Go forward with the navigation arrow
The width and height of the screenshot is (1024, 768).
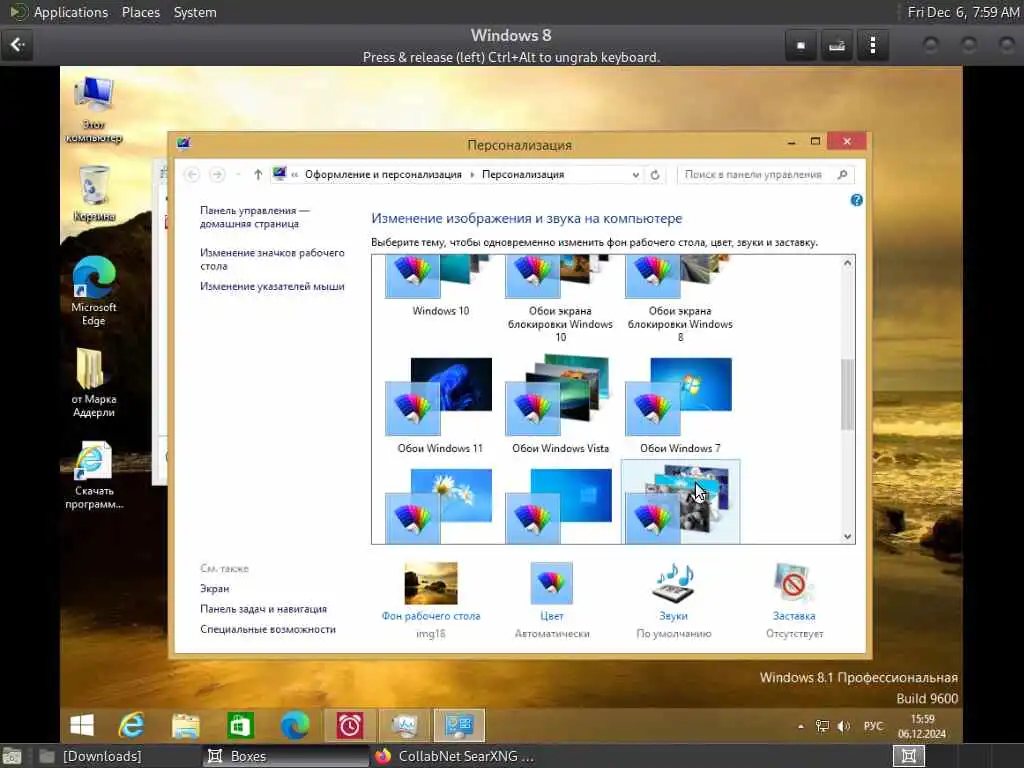coord(217,174)
